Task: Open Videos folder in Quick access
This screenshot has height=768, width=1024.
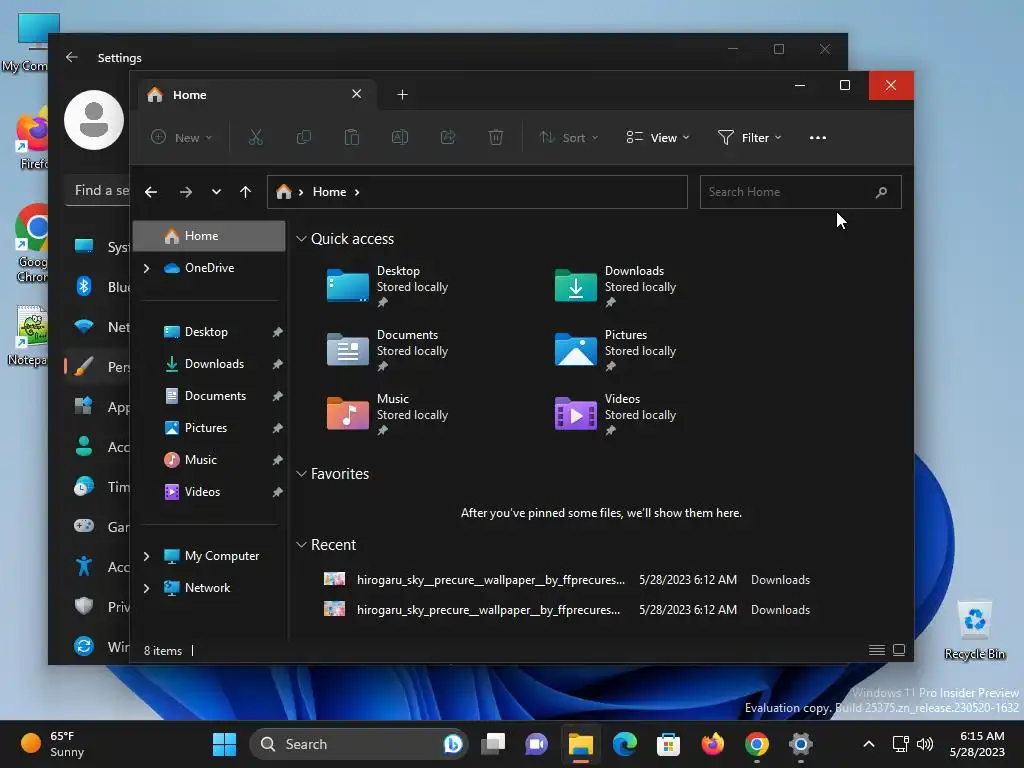Action: tap(615, 414)
